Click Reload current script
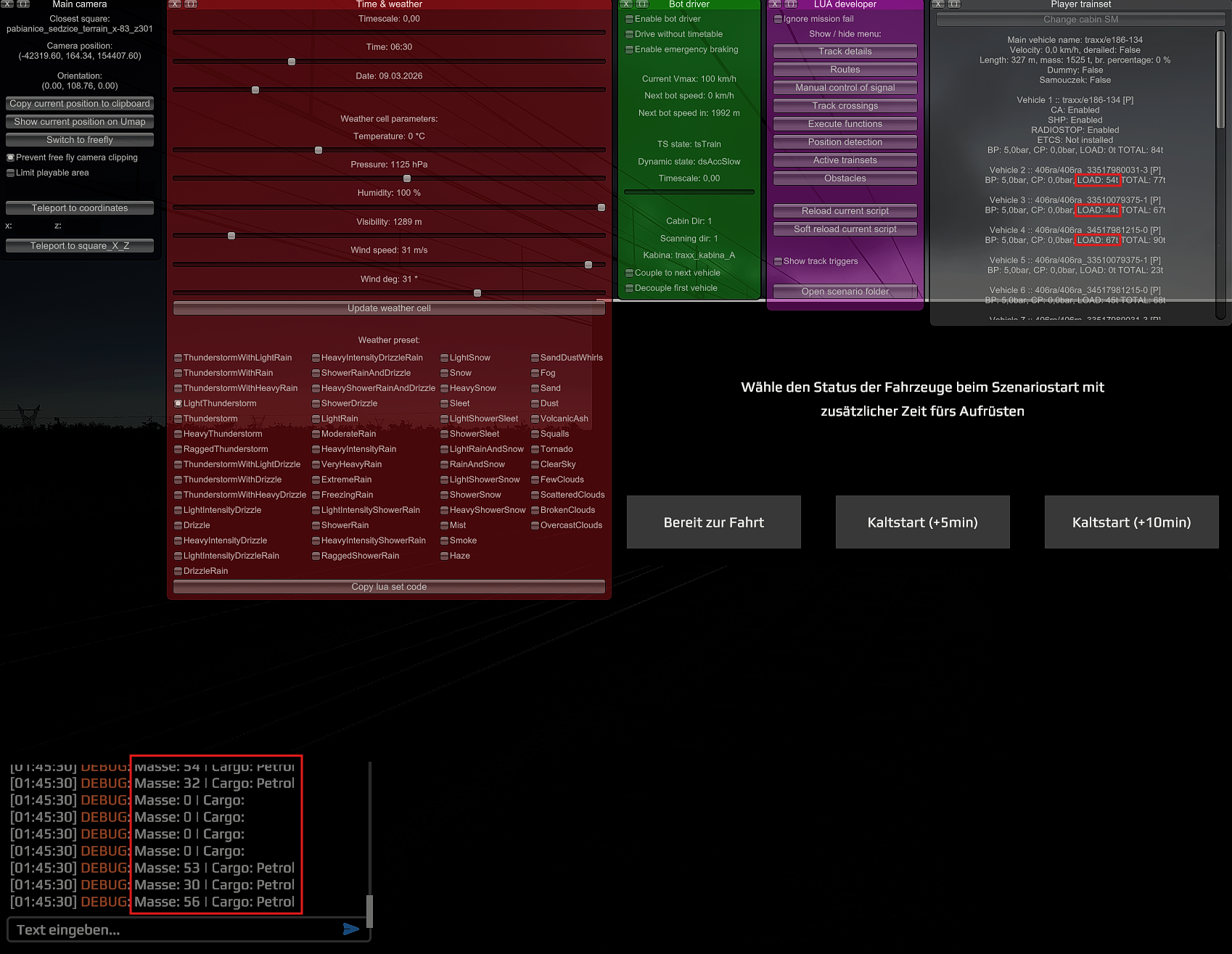The width and height of the screenshot is (1232, 954). [x=845, y=211]
